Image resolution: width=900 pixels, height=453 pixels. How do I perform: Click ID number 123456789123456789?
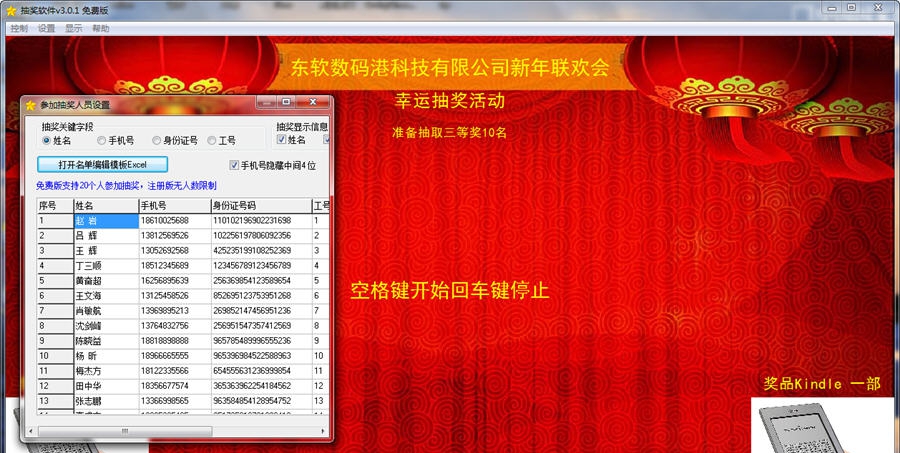click(262, 266)
